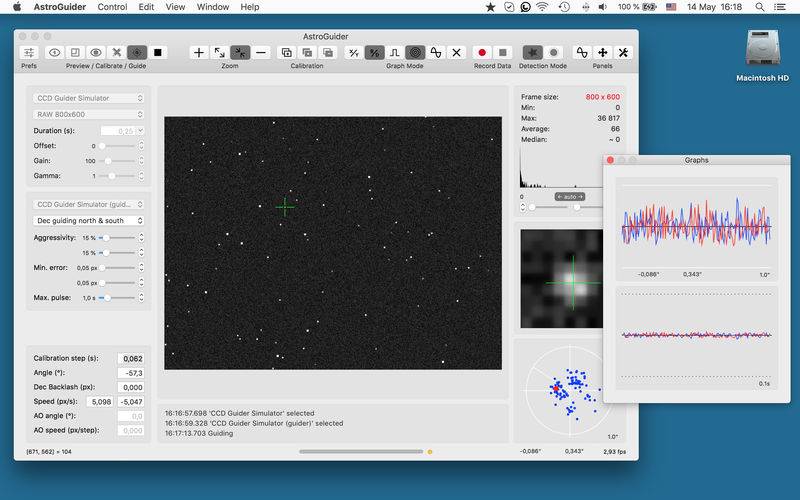Click the four-arrow move icon in Panels

603,53
